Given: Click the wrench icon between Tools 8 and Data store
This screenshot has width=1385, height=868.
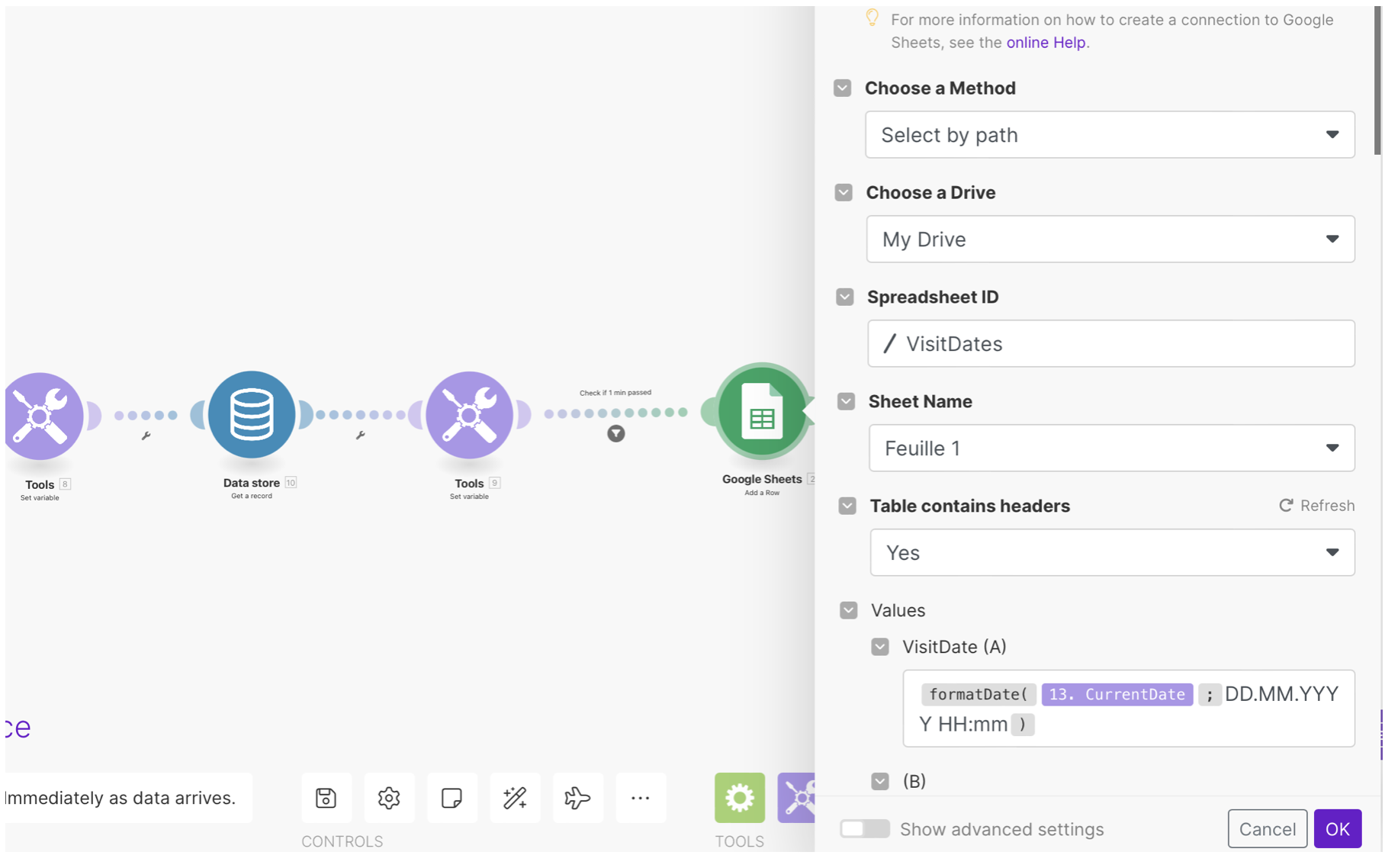Looking at the screenshot, I should coord(146,436).
